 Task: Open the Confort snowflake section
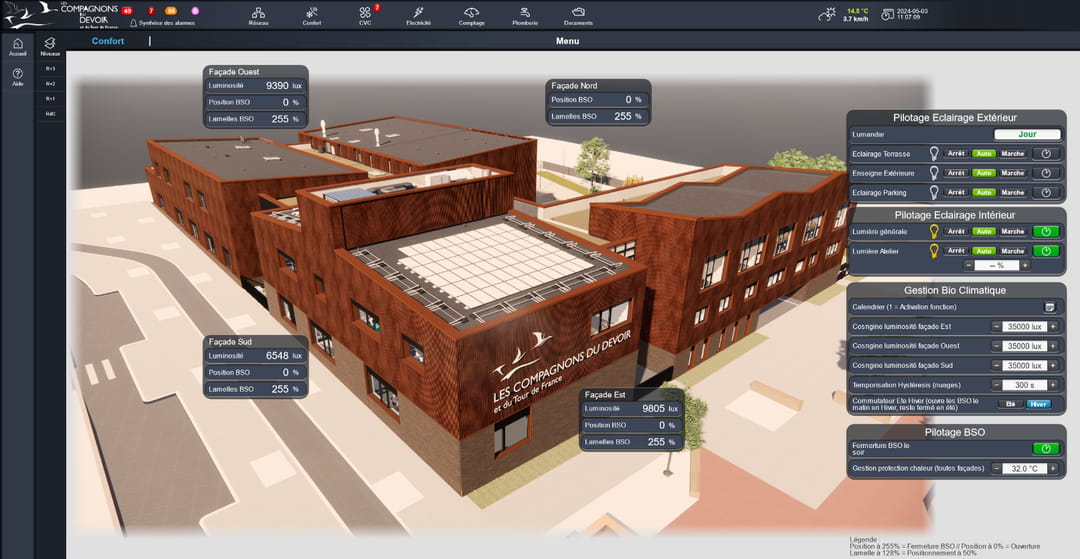tap(311, 17)
